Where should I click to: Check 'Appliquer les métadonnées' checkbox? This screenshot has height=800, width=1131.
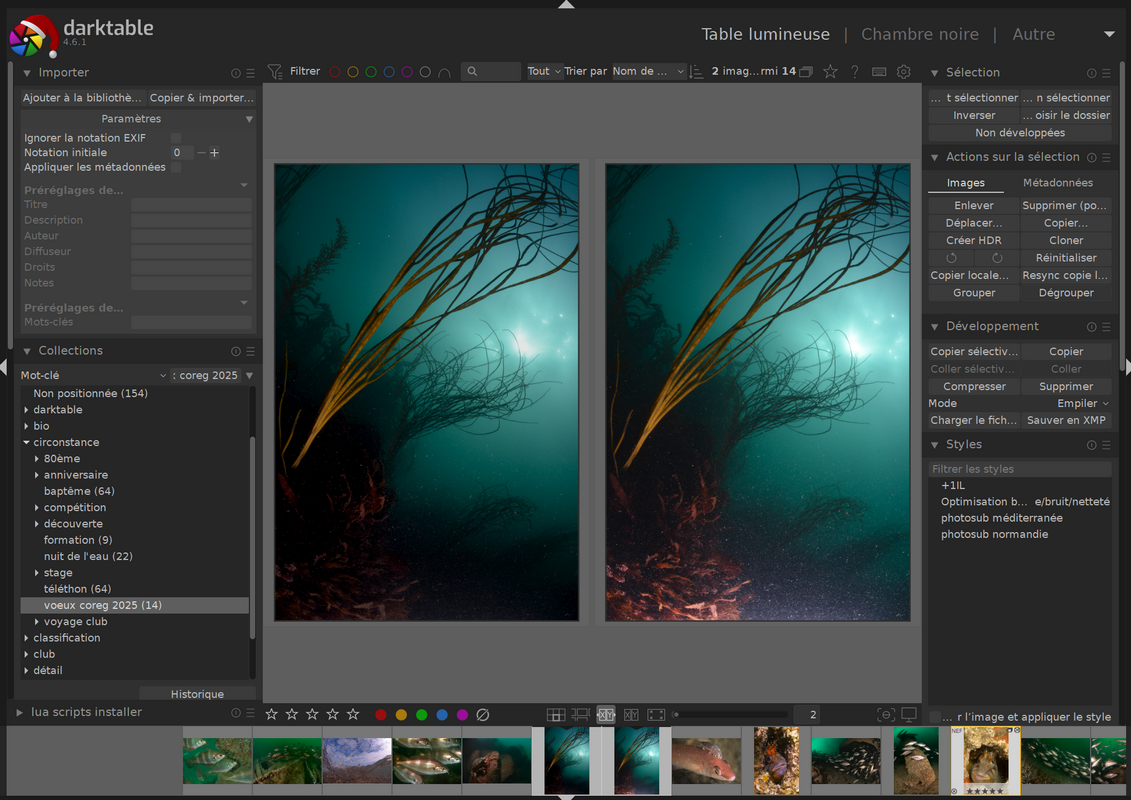click(x=176, y=167)
